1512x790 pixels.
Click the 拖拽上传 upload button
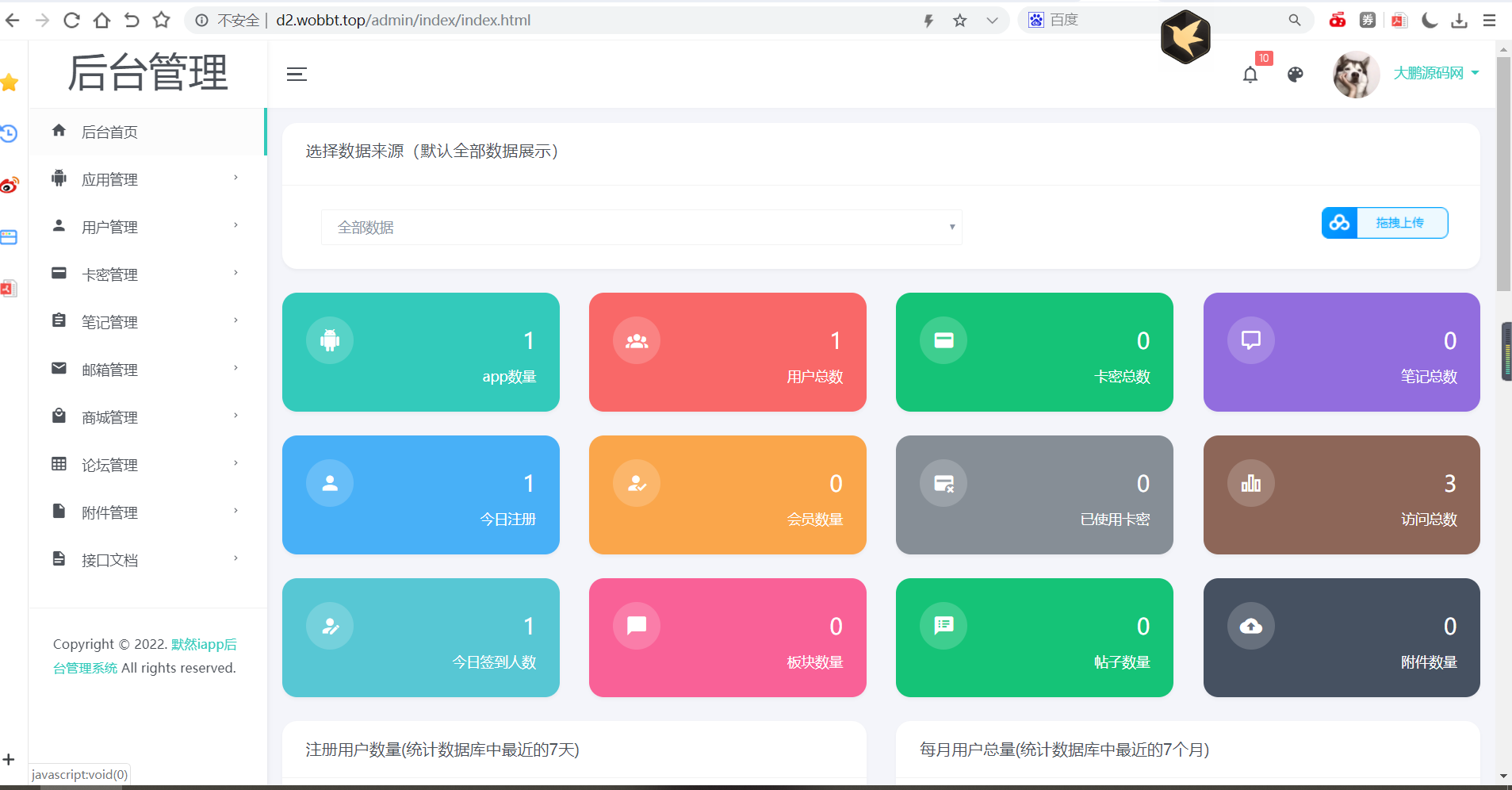coord(1402,223)
